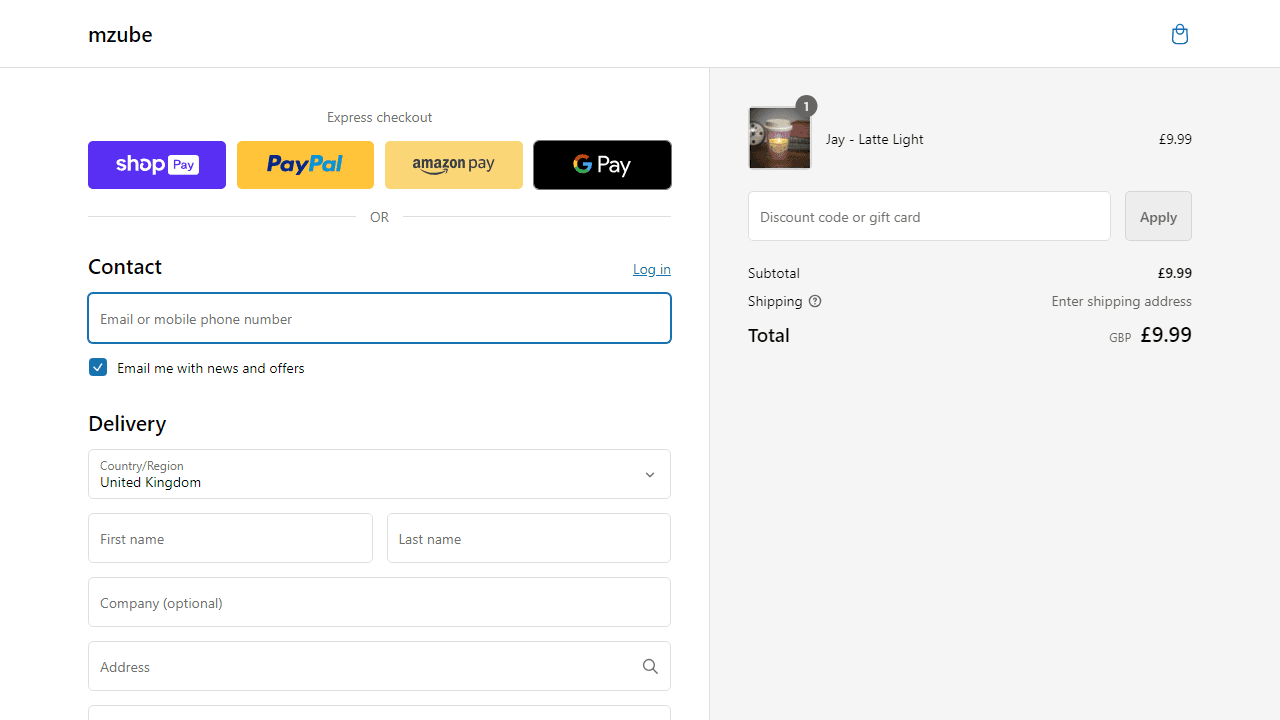This screenshot has width=1280, height=720.
Task: Click the Jay - Latte Light product thumbnail
Action: coord(780,138)
